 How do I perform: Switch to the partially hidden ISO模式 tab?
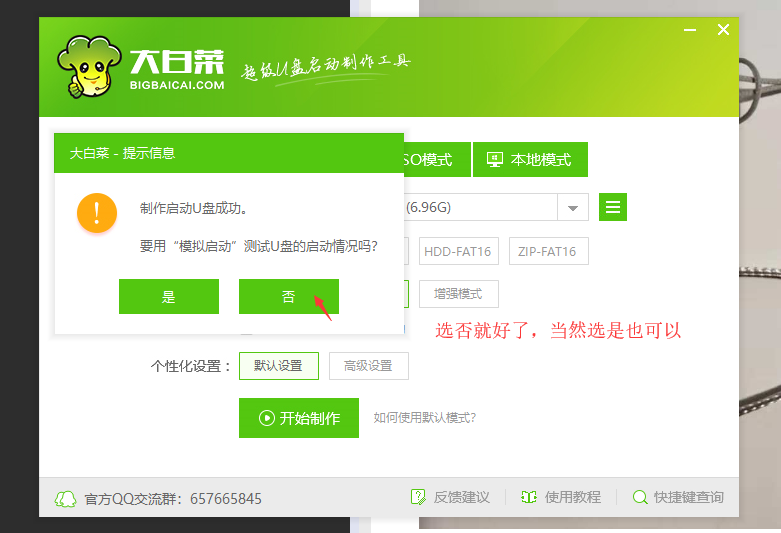436,159
